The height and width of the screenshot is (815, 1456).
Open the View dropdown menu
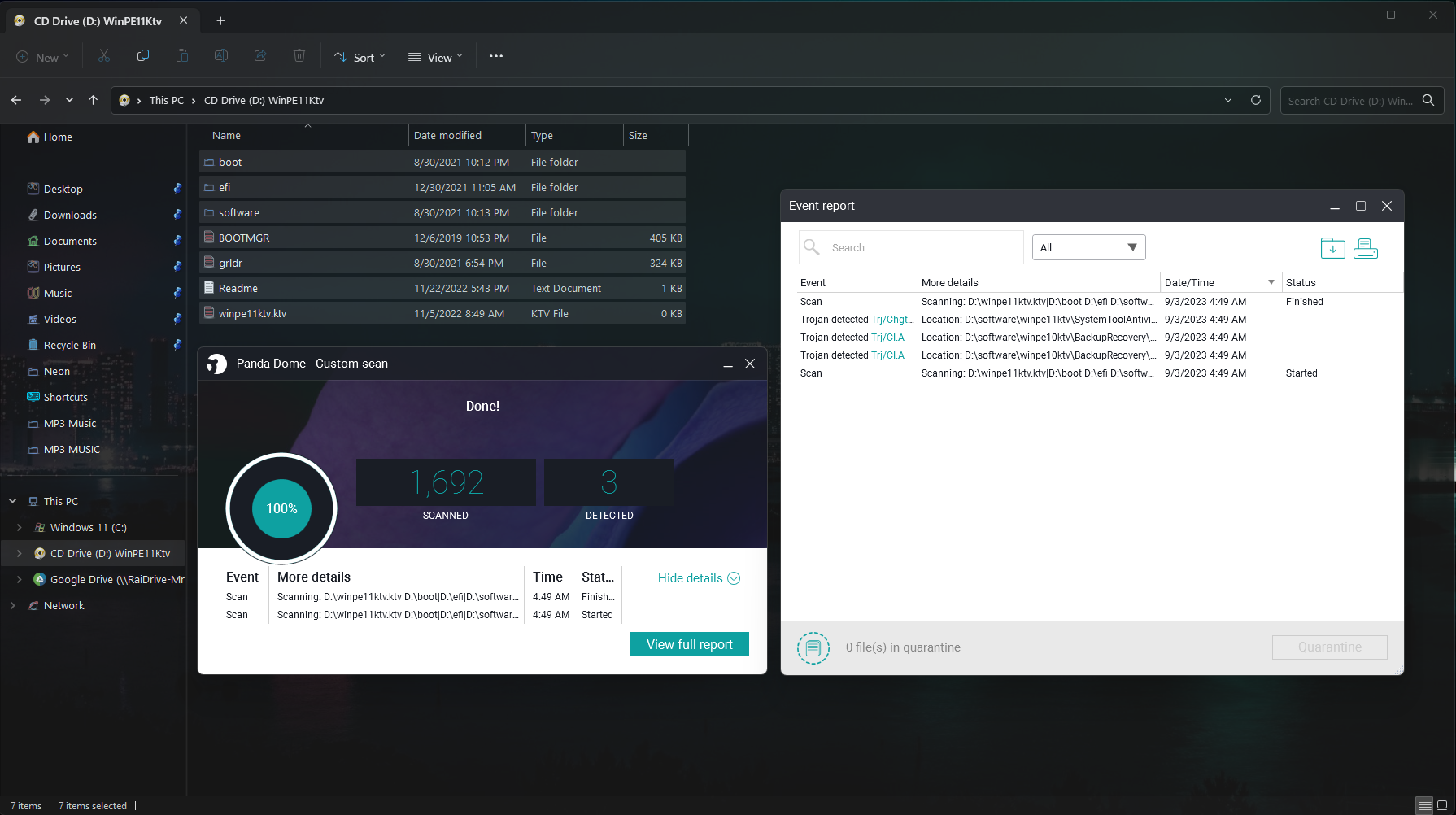(435, 57)
